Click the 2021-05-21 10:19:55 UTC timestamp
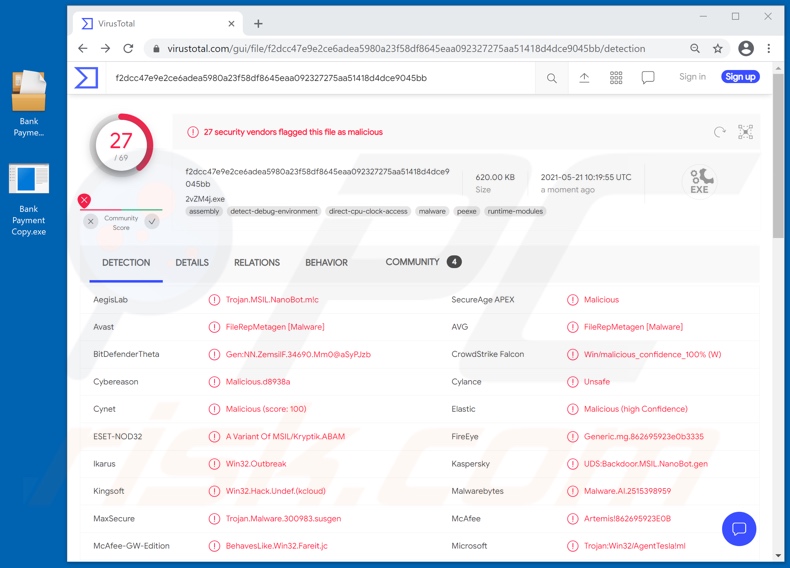Image resolution: width=790 pixels, height=568 pixels. click(586, 177)
